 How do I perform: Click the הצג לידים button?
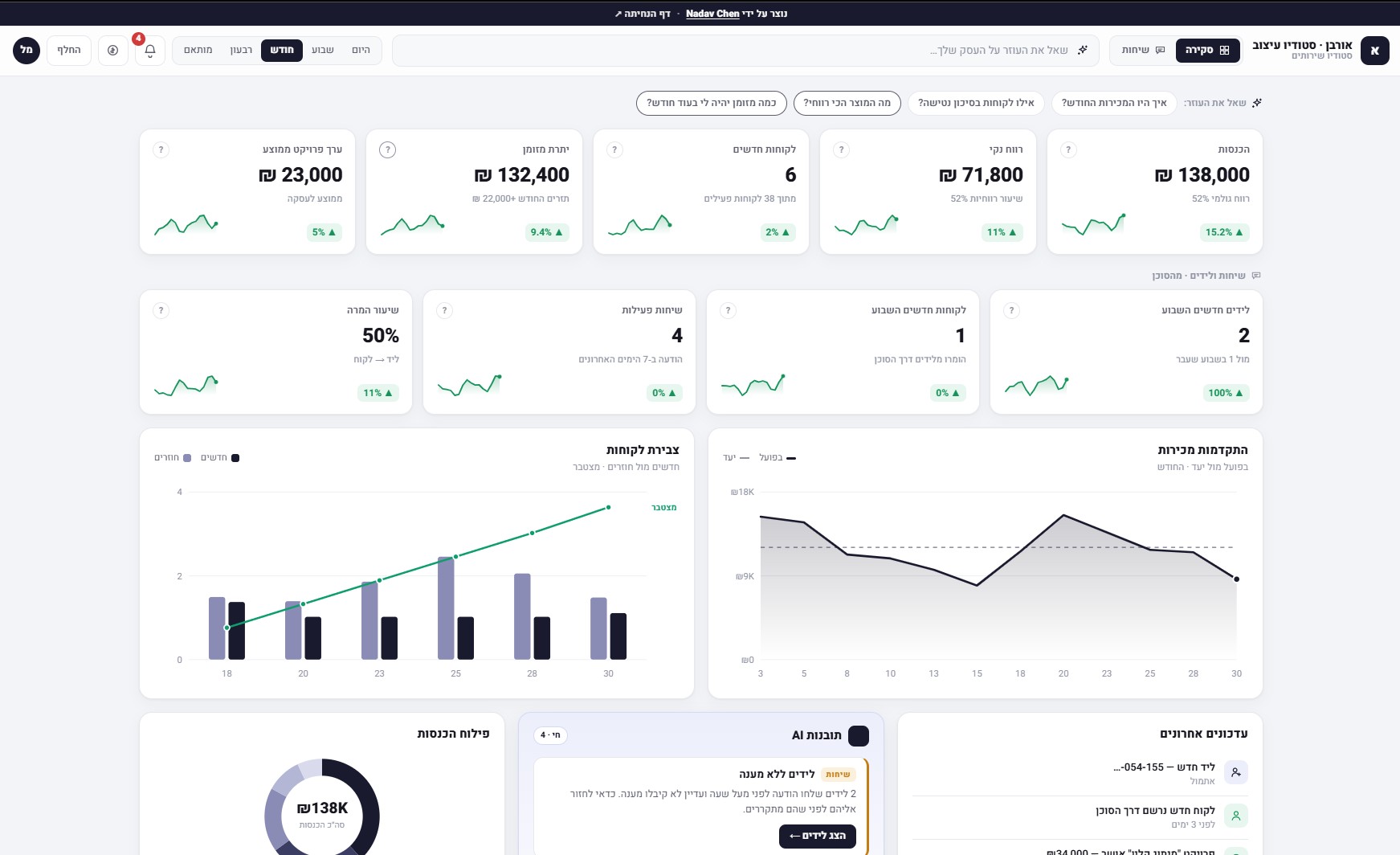point(818,837)
